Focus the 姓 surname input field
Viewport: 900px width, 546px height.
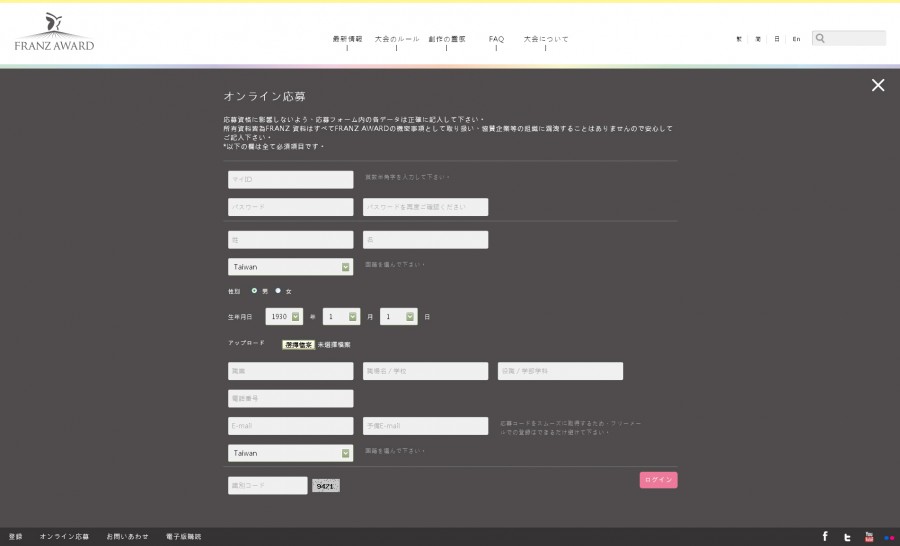(290, 239)
